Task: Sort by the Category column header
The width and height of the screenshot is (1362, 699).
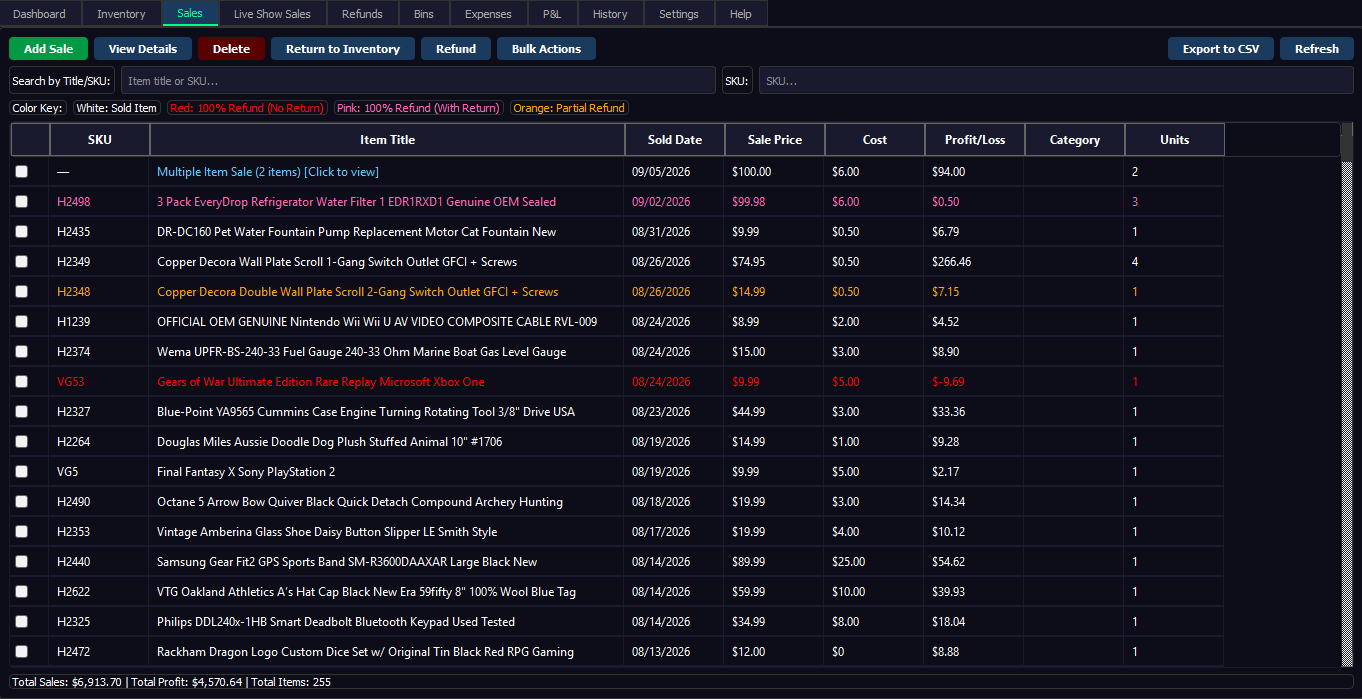Action: point(1075,140)
